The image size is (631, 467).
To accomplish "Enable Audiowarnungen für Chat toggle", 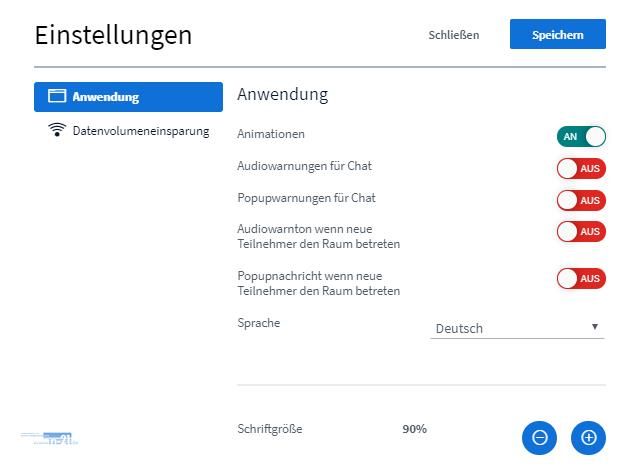I will click(x=581, y=168).
